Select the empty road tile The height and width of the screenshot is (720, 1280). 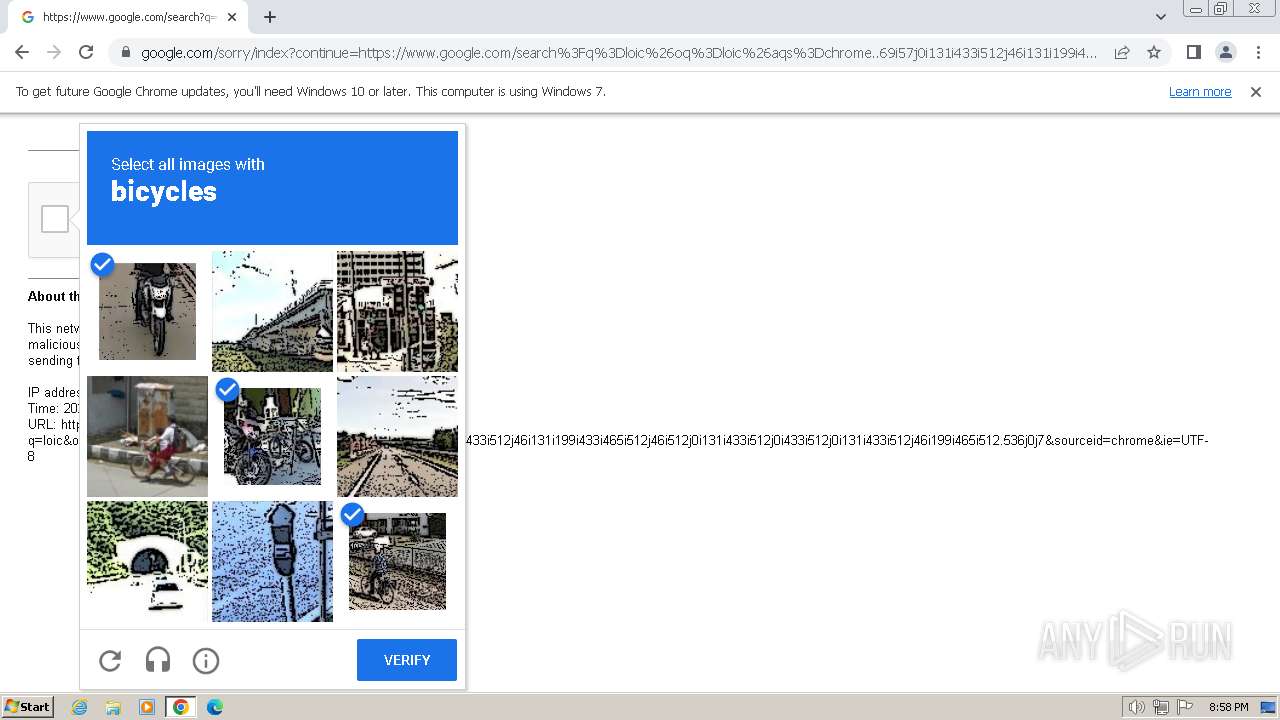(x=397, y=436)
